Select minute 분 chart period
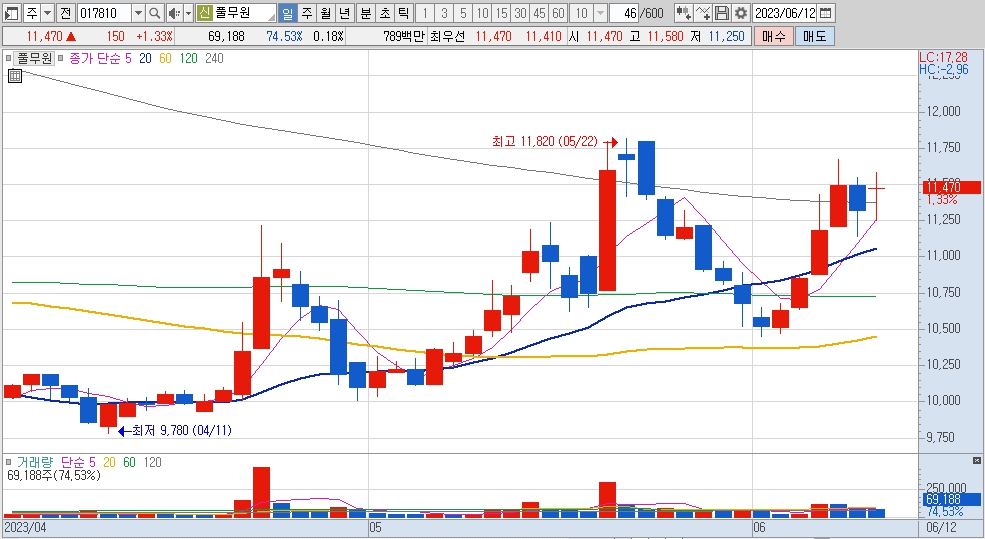Viewport: 985px width, 539px height. point(366,13)
